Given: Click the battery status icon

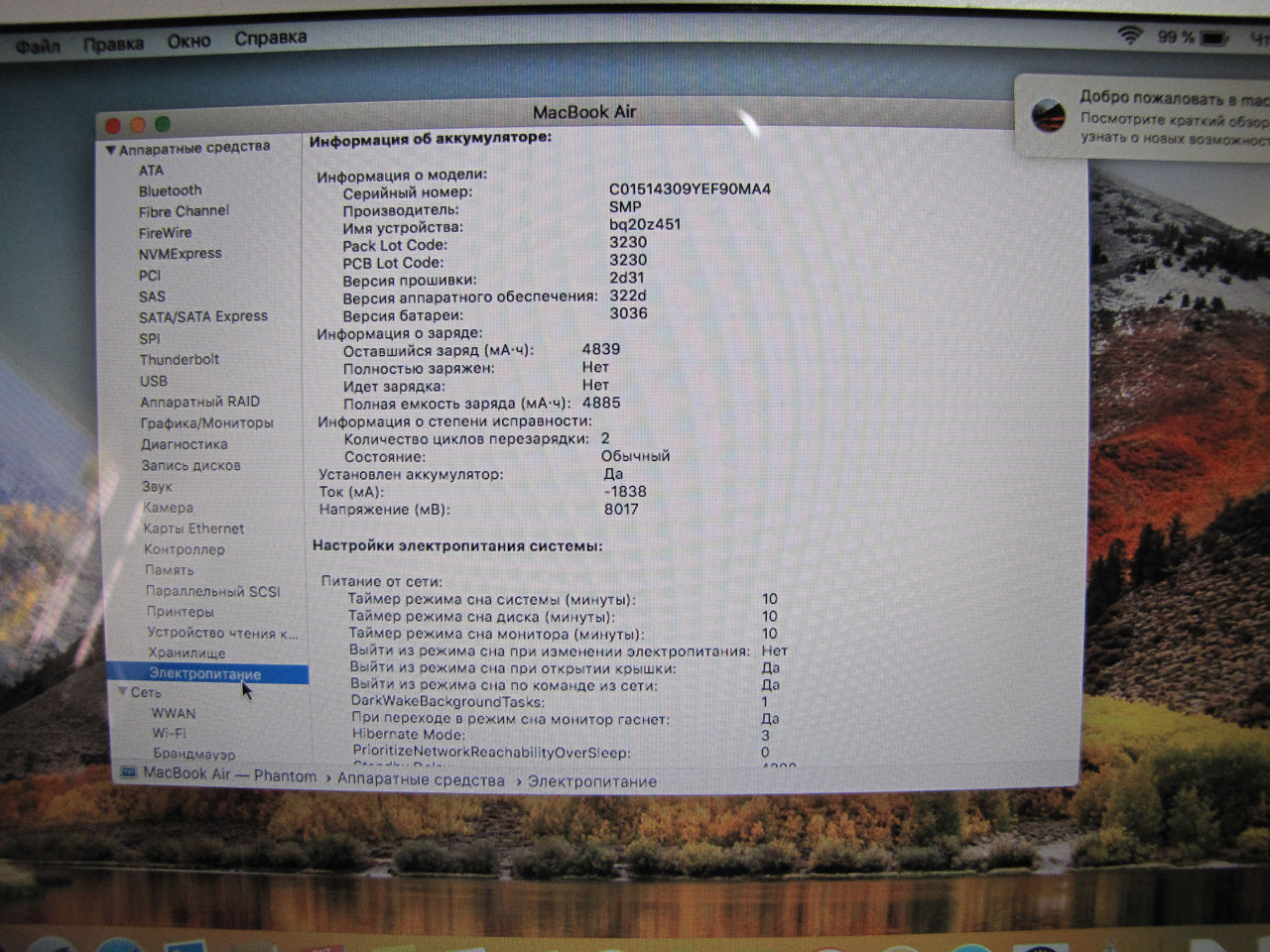Looking at the screenshot, I should coord(1215,38).
